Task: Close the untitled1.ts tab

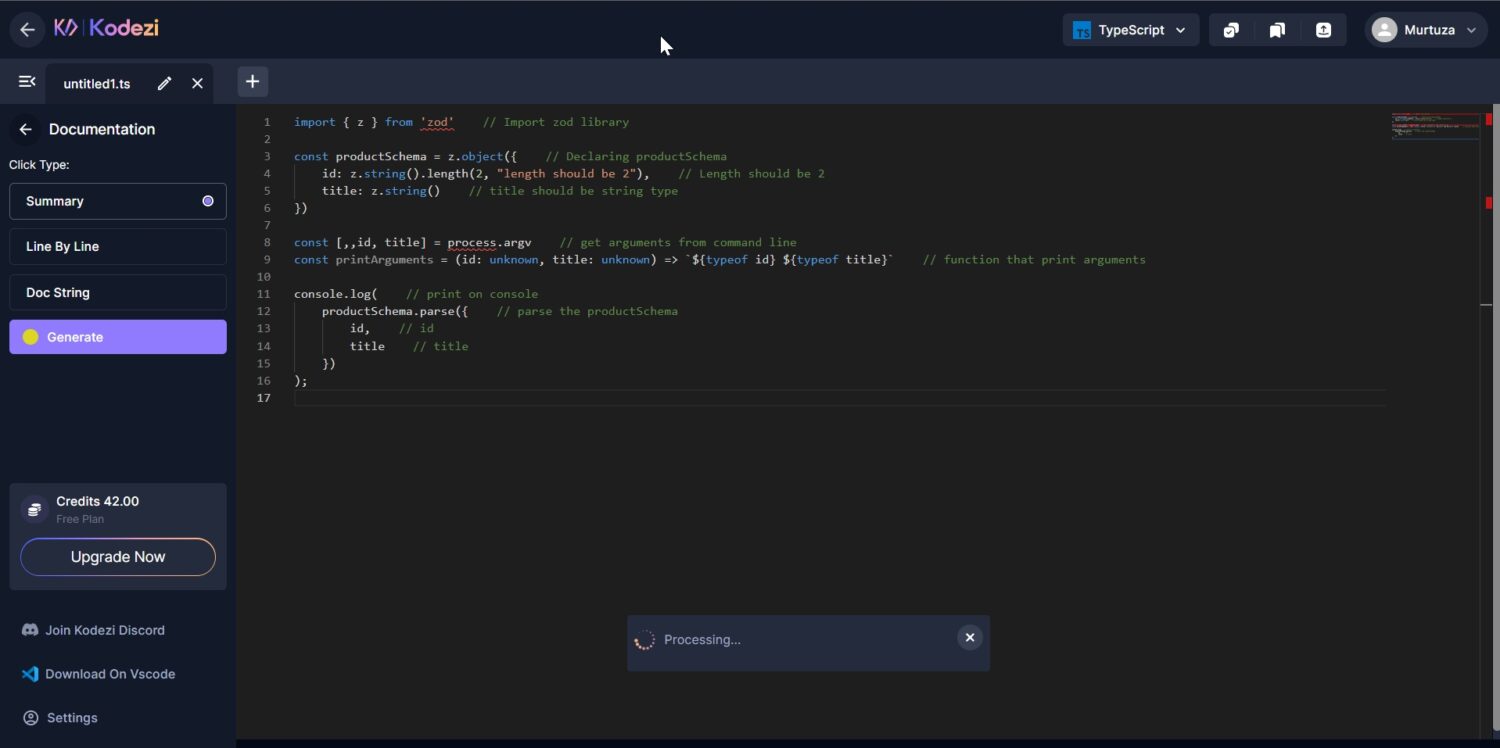Action: click(197, 83)
